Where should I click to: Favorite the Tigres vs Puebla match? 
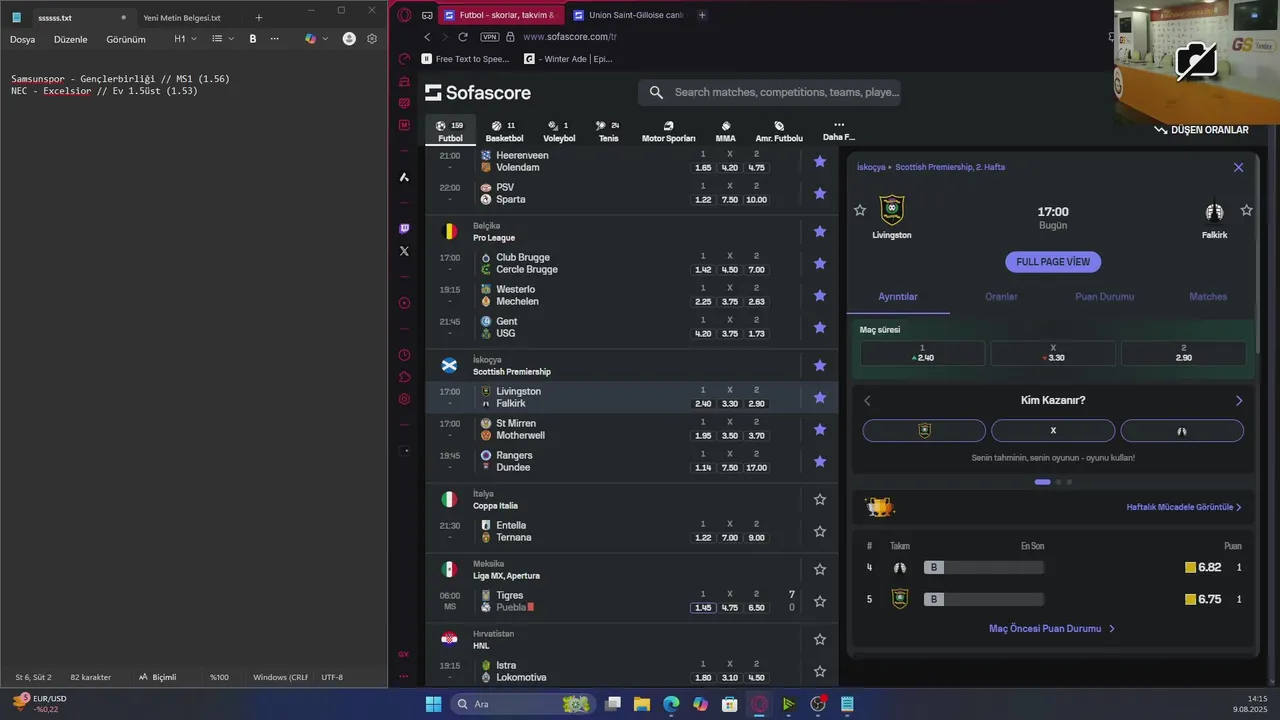tap(820, 601)
